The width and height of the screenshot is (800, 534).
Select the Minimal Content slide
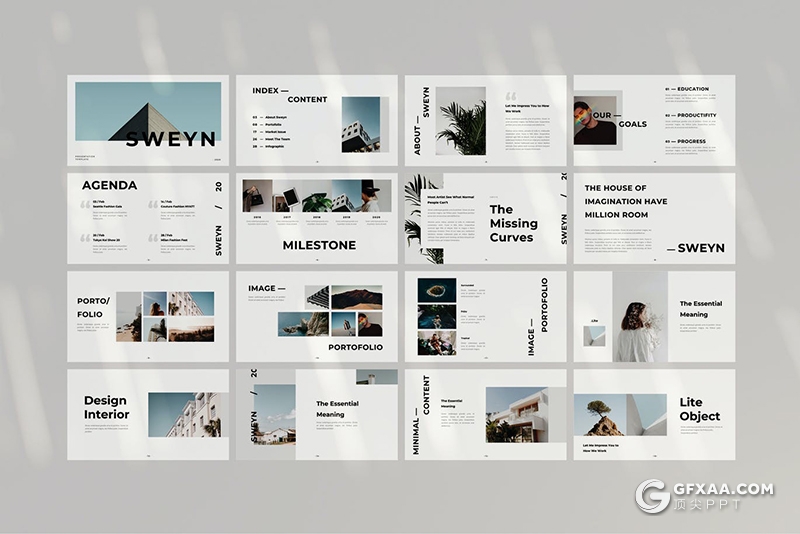485,414
